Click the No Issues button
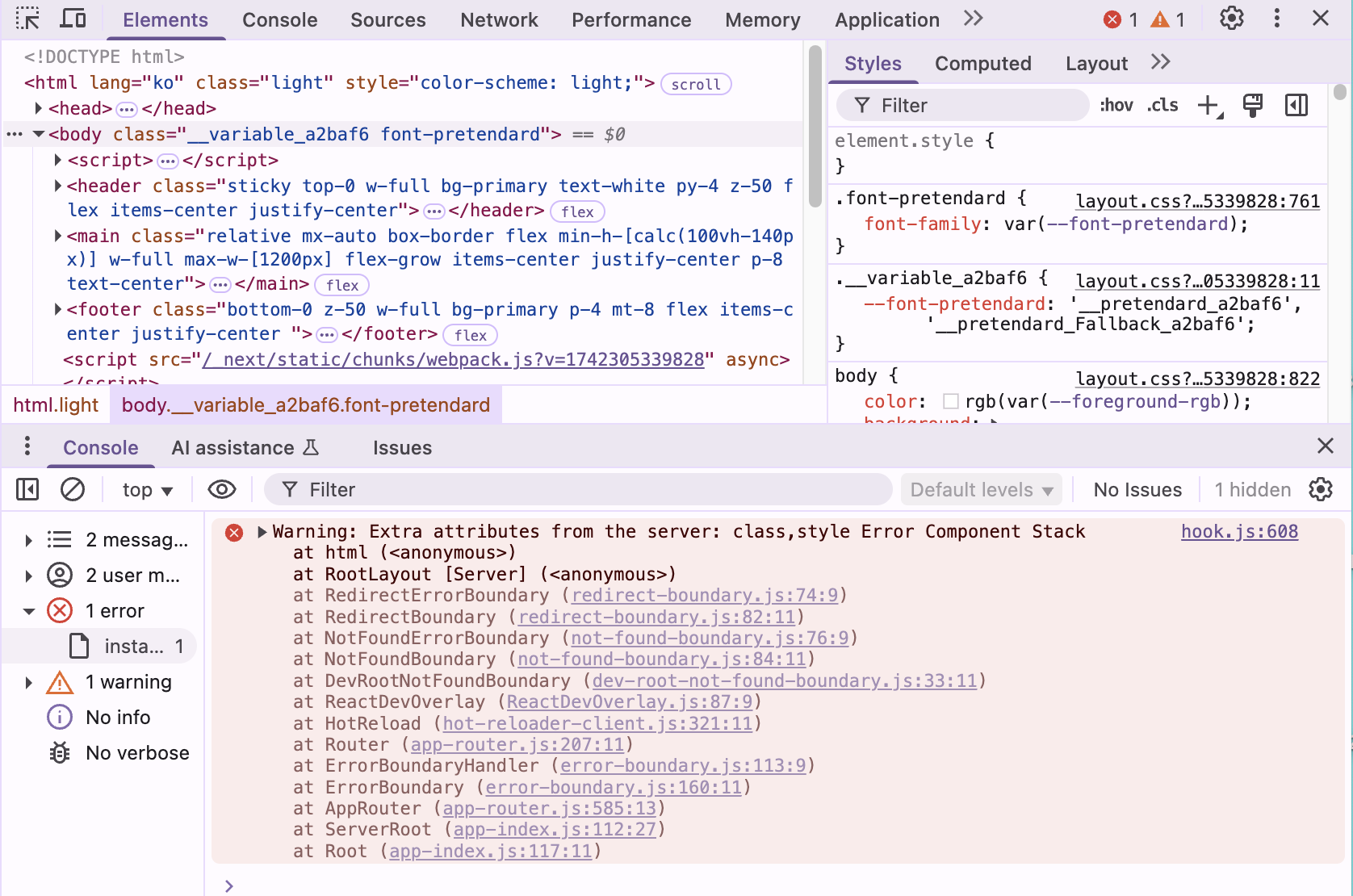Image resolution: width=1353 pixels, height=896 pixels. 1137,490
